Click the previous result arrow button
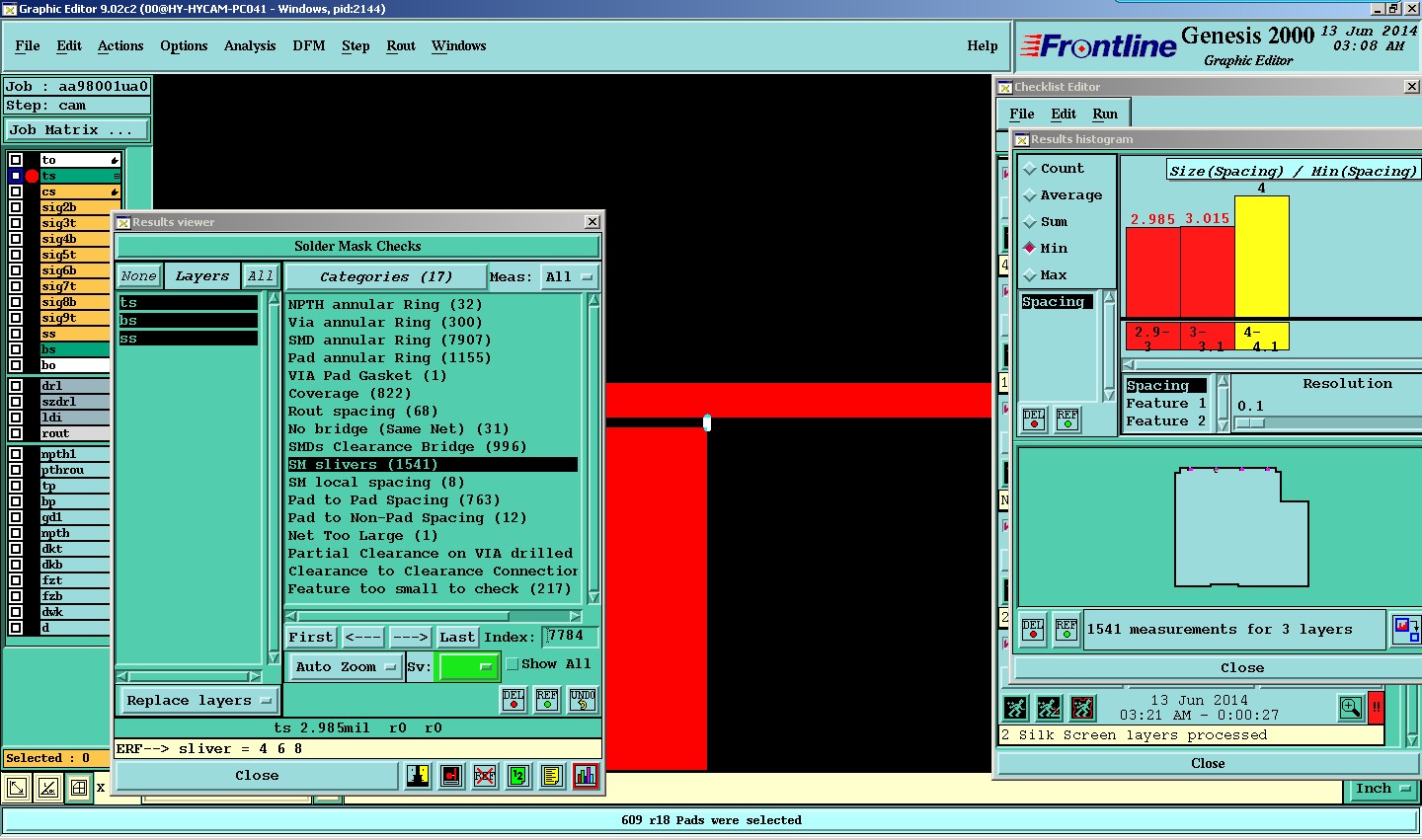This screenshot has height=840, width=1422. coord(362,638)
